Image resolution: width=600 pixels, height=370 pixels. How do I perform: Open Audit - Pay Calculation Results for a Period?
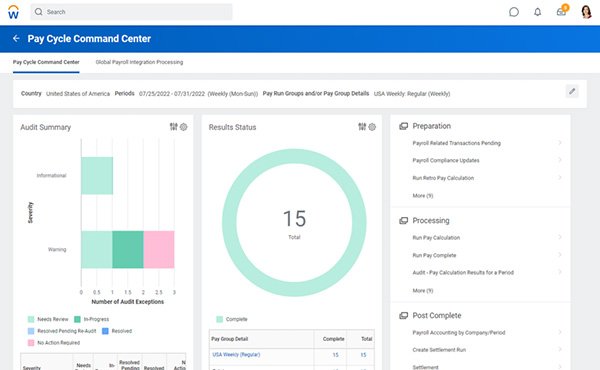(463, 272)
